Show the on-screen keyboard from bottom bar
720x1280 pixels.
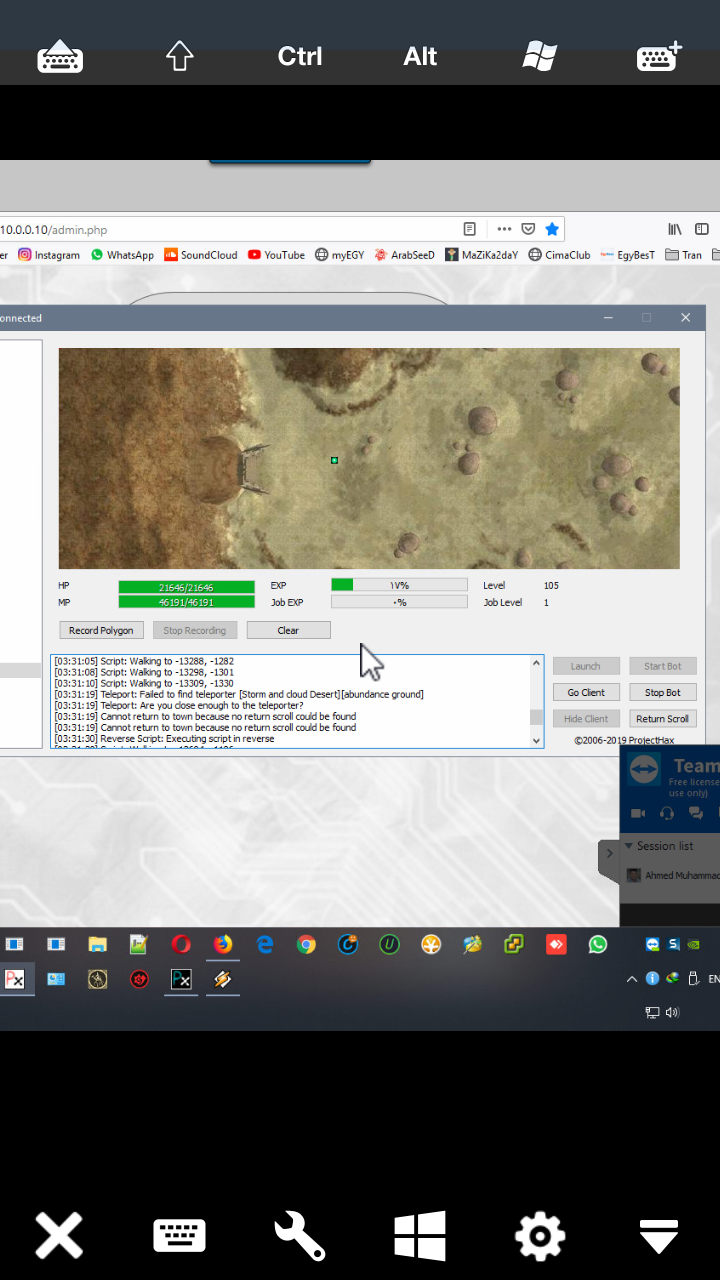pos(179,1236)
